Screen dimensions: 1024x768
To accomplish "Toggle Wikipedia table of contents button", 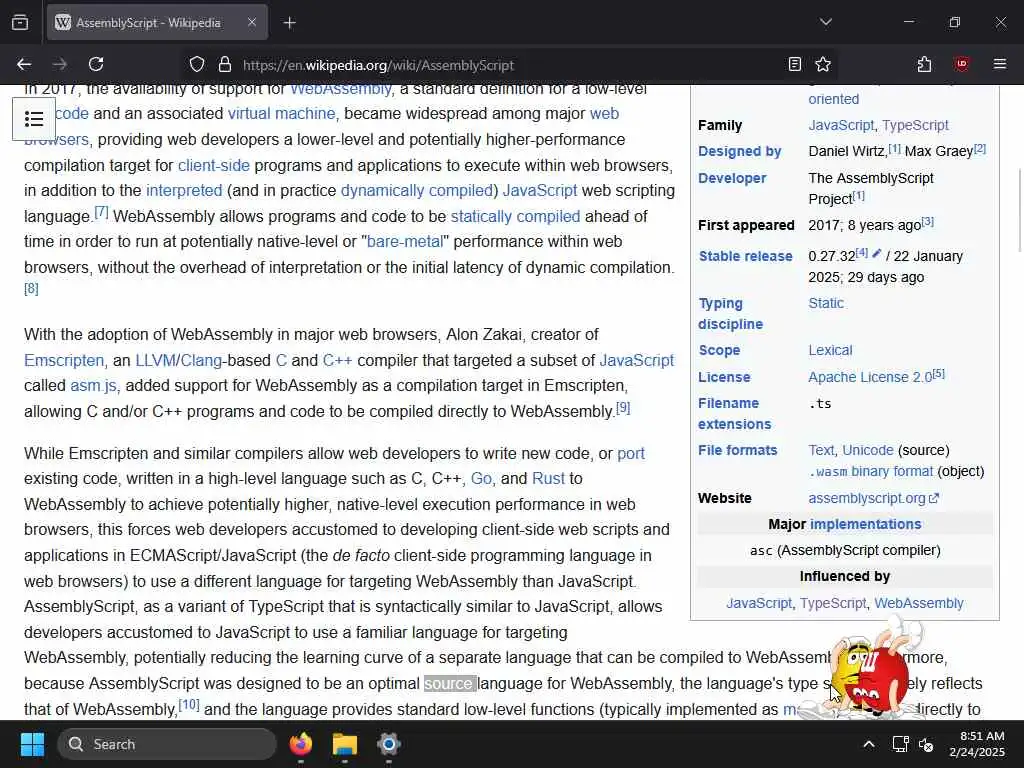I will tap(34, 119).
